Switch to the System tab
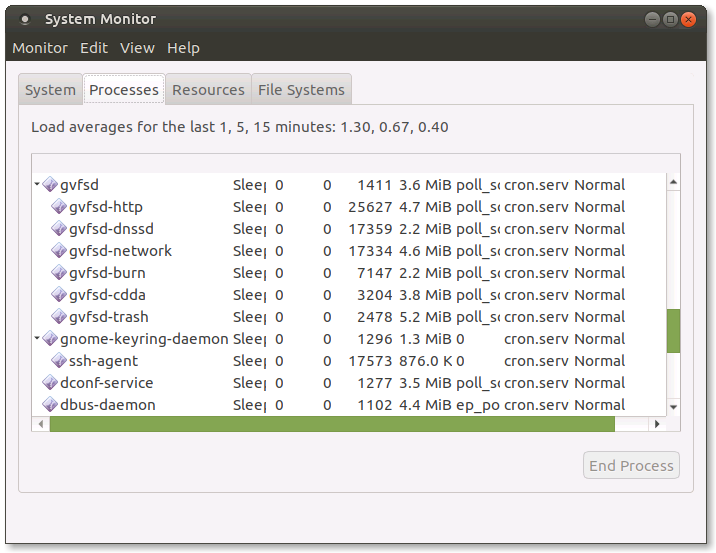The image size is (716, 553). 50,90
